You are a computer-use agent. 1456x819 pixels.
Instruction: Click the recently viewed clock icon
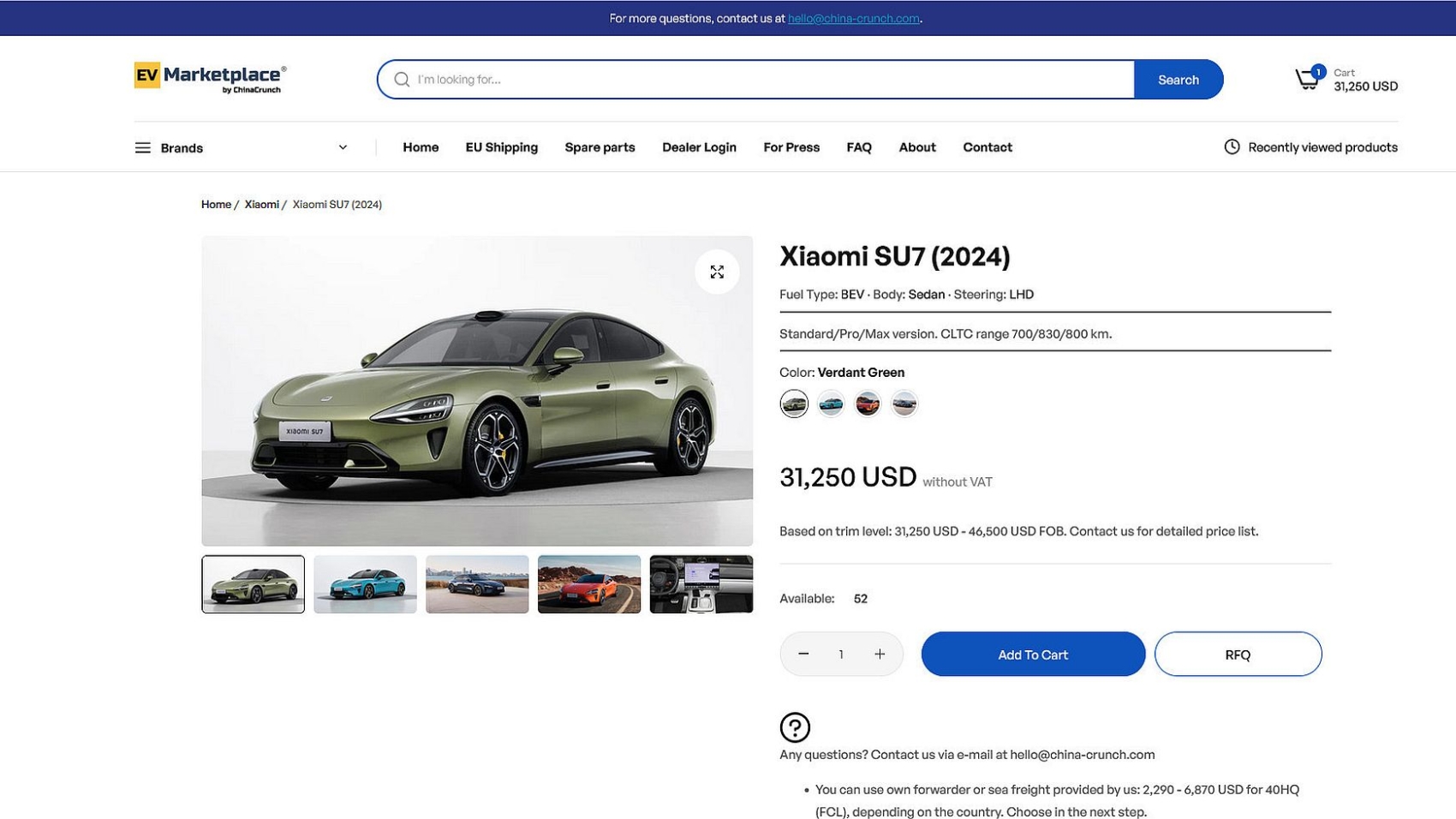click(x=1232, y=147)
